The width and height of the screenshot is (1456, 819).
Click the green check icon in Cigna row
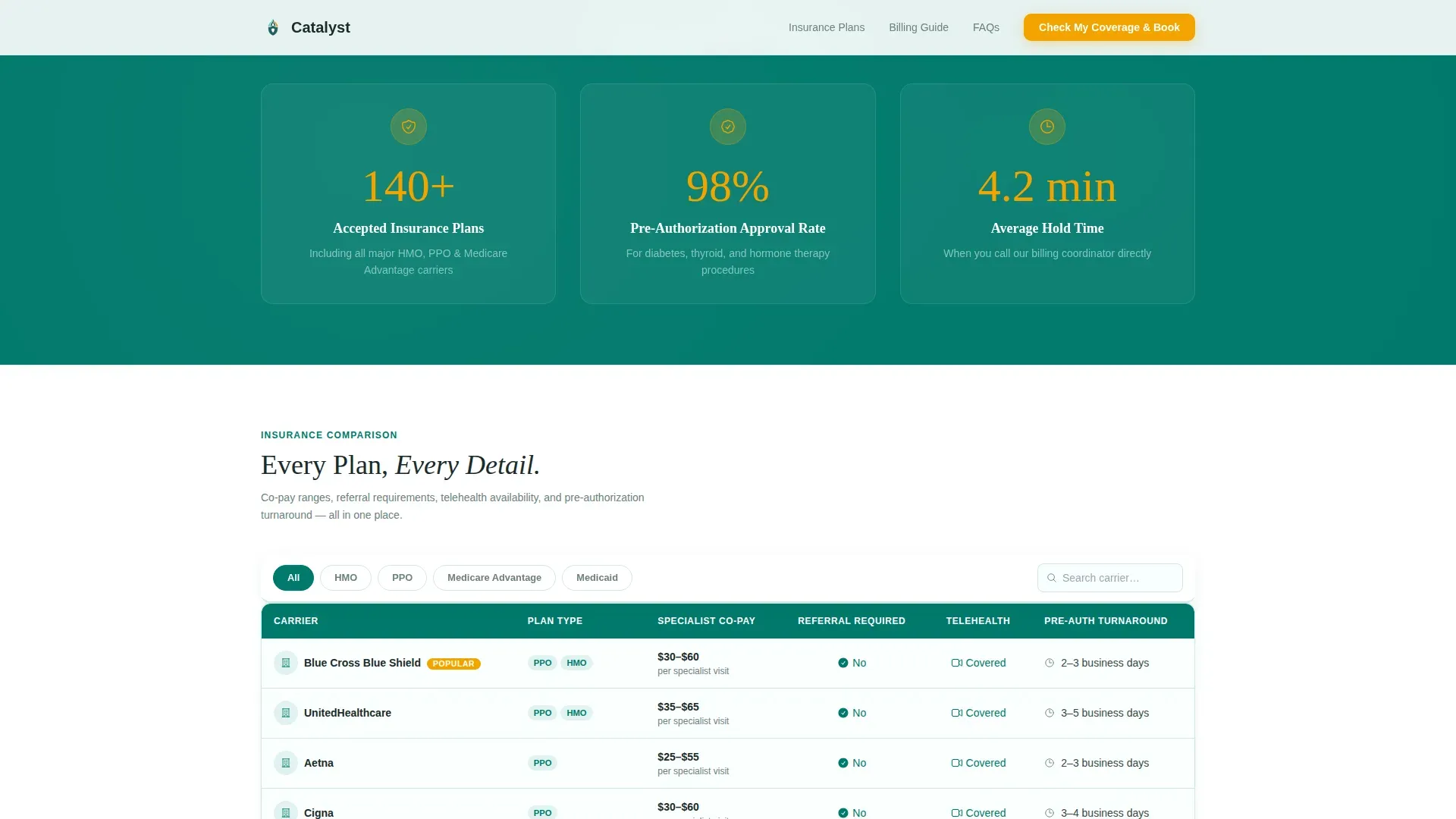pyautogui.click(x=843, y=813)
